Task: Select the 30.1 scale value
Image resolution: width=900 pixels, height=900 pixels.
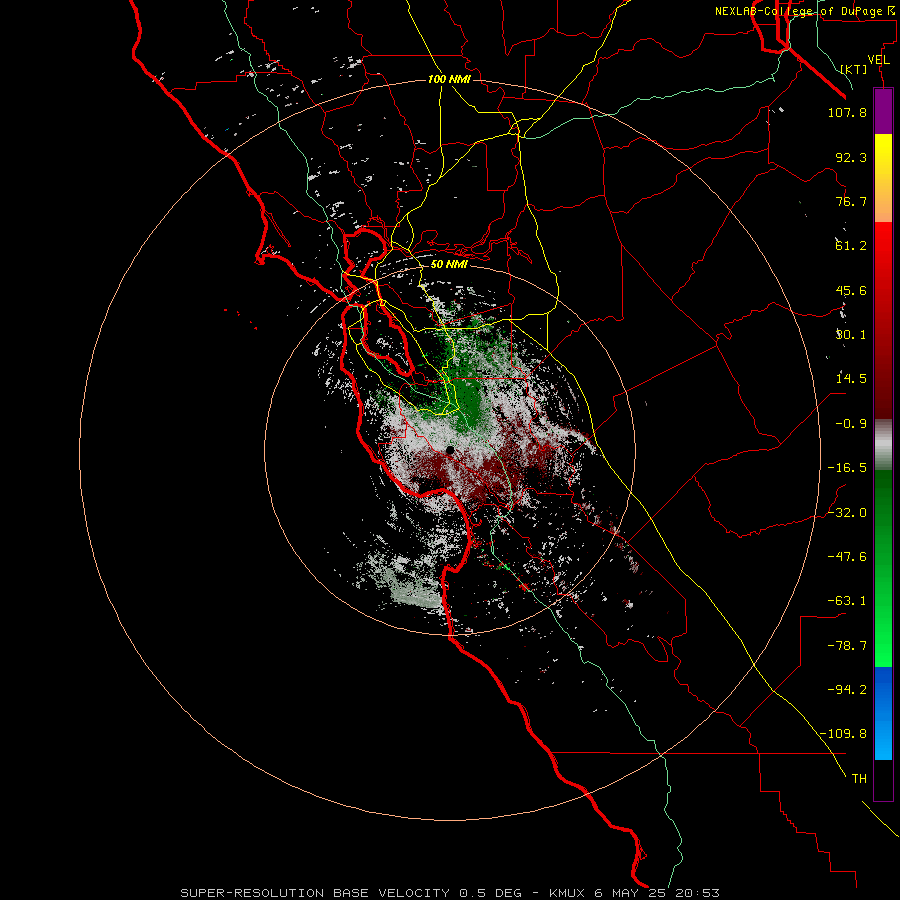Action: tap(851, 335)
